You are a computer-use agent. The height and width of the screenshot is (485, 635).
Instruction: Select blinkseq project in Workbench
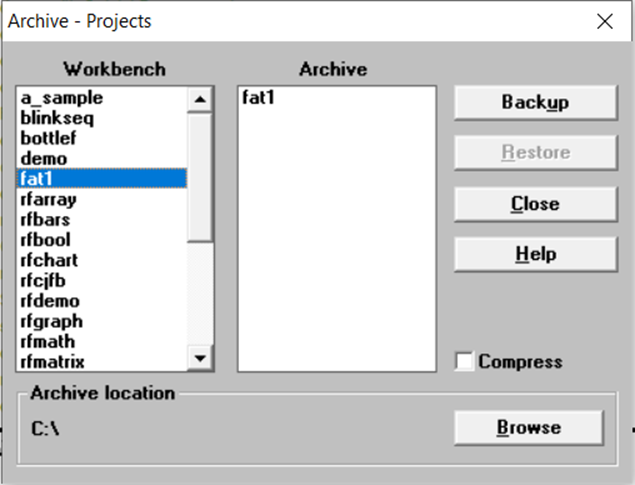102,118
